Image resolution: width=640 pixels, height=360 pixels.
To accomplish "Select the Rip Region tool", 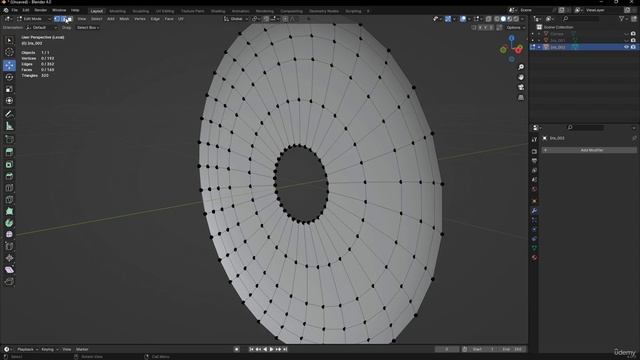I will pos(9,282).
